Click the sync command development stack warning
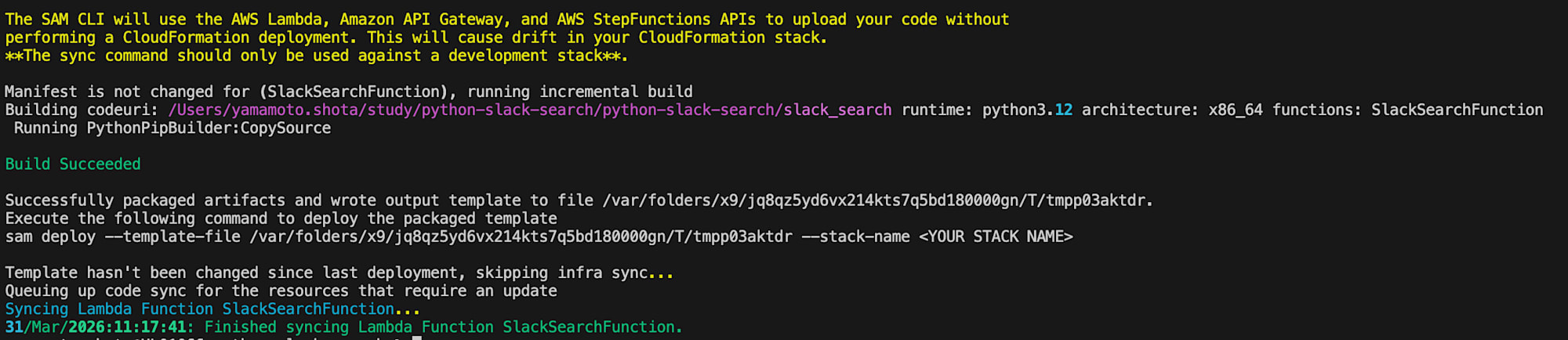The width and height of the screenshot is (1568, 340). tap(316, 56)
